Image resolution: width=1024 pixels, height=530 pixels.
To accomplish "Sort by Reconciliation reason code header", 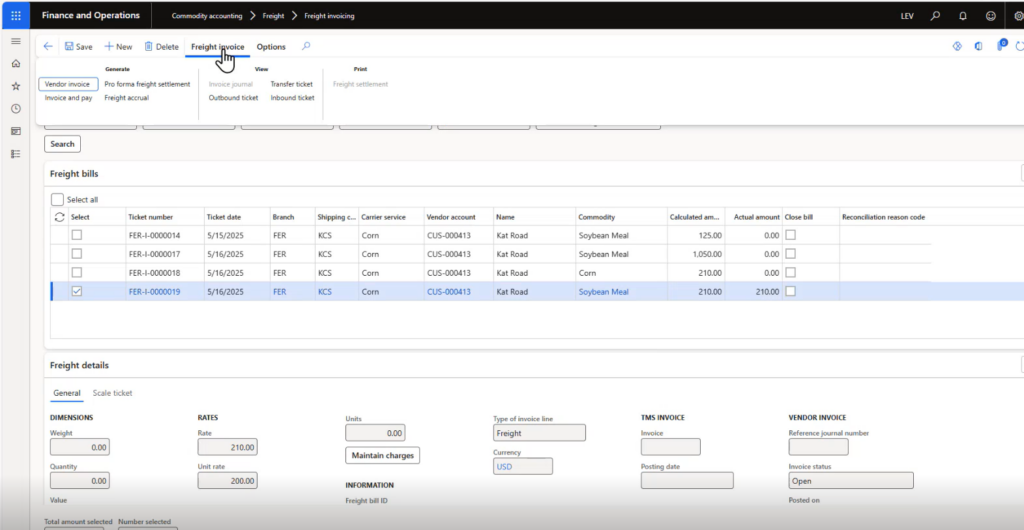I will (883, 217).
